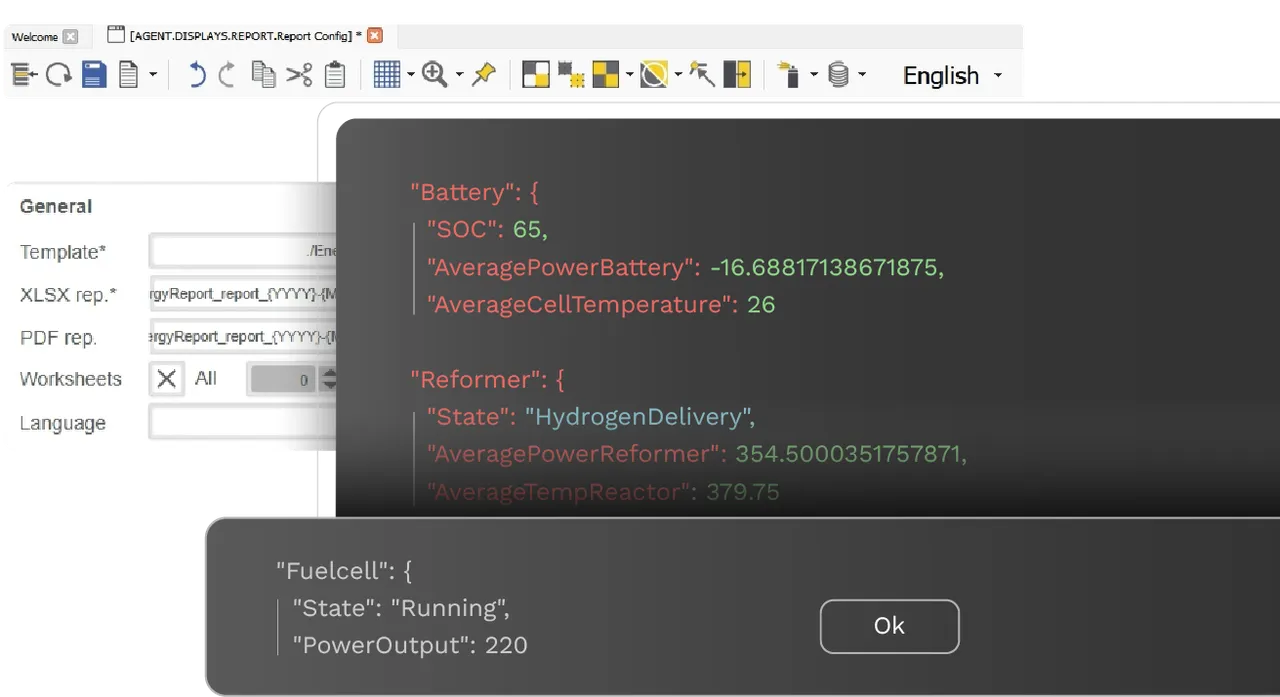
Task: Click the HydrogenDelivery state value
Action: [639, 417]
